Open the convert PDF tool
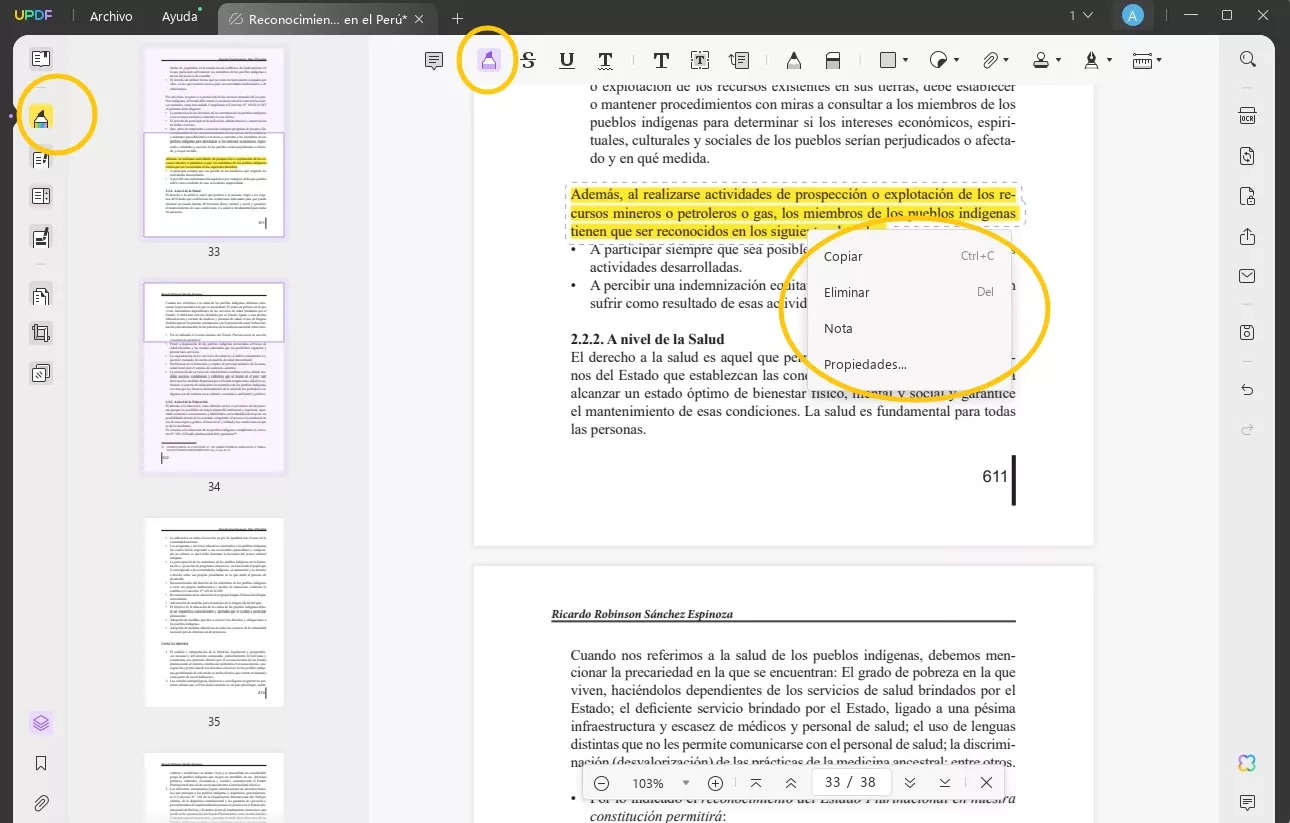The height and width of the screenshot is (823, 1290). (1247, 156)
